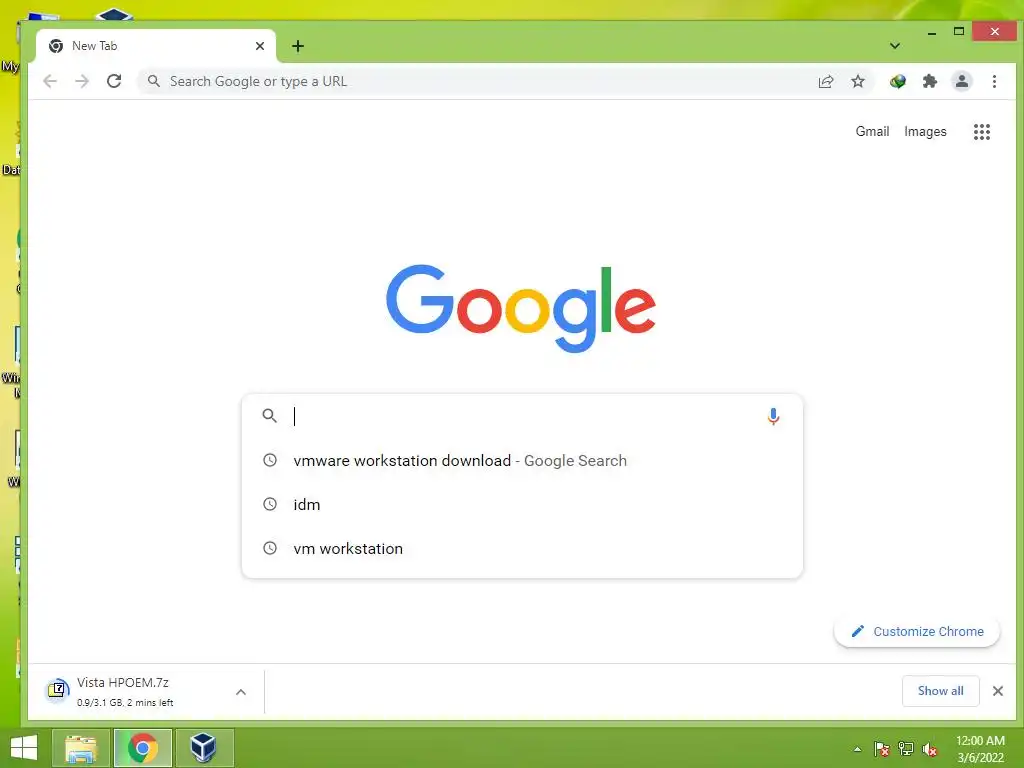Screen dimensions: 1024x768
Task: Click the magnifier icon in Google search box
Action: pos(270,415)
